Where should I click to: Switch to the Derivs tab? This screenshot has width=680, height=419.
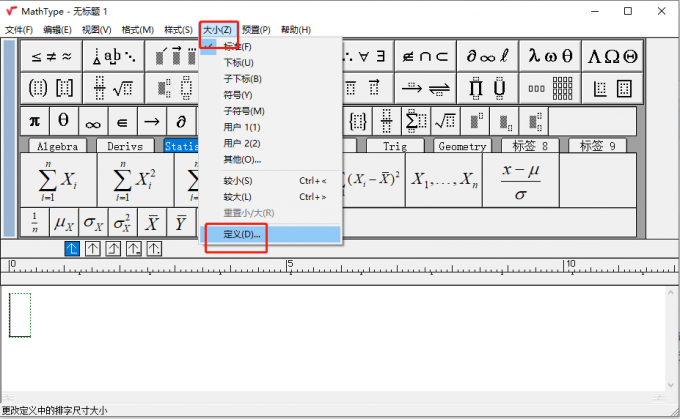click(x=125, y=146)
